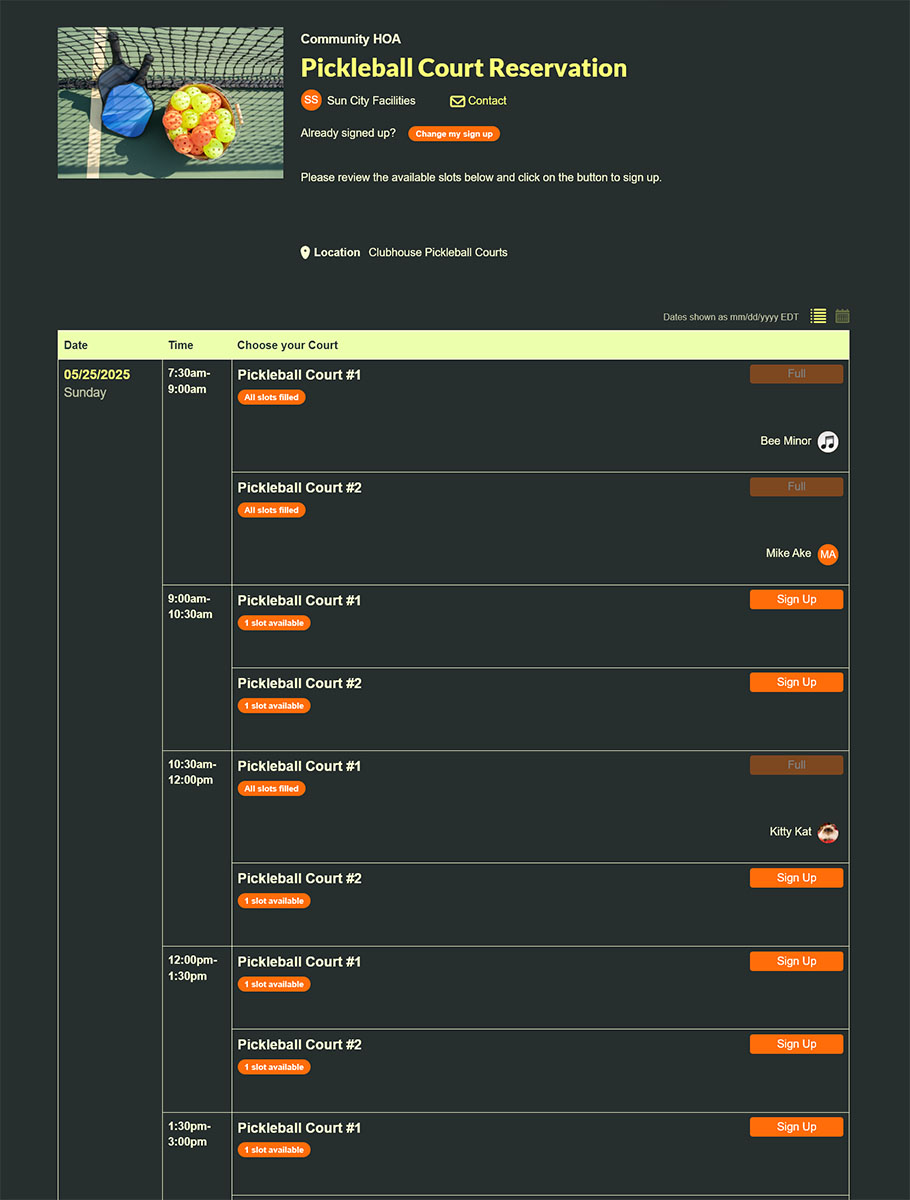Sign up for 9:00am Pickleball Court #1
Image resolution: width=910 pixels, height=1200 pixels.
click(x=796, y=599)
